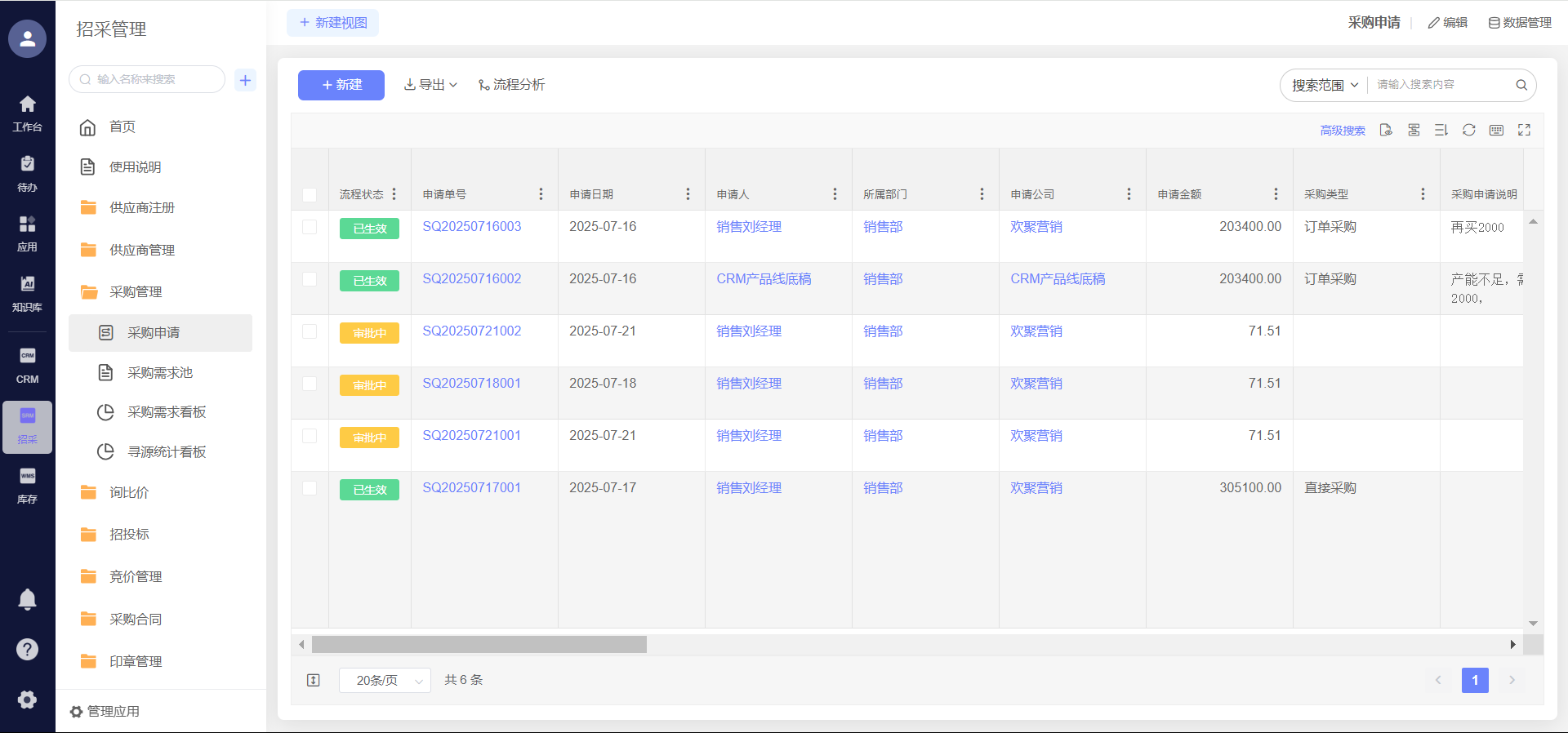
Task: Expand the 询比价 folder in sidebar
Action: (129, 492)
